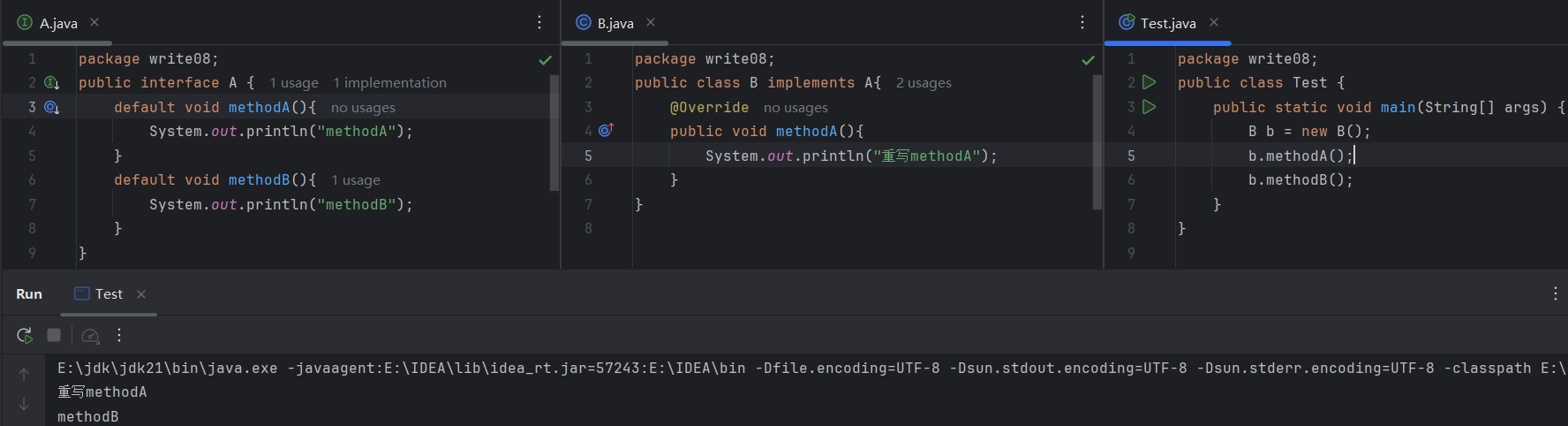Open the B.java inspection checkmark widget
Viewport: 1568px width, 426px height.
pos(1089,60)
